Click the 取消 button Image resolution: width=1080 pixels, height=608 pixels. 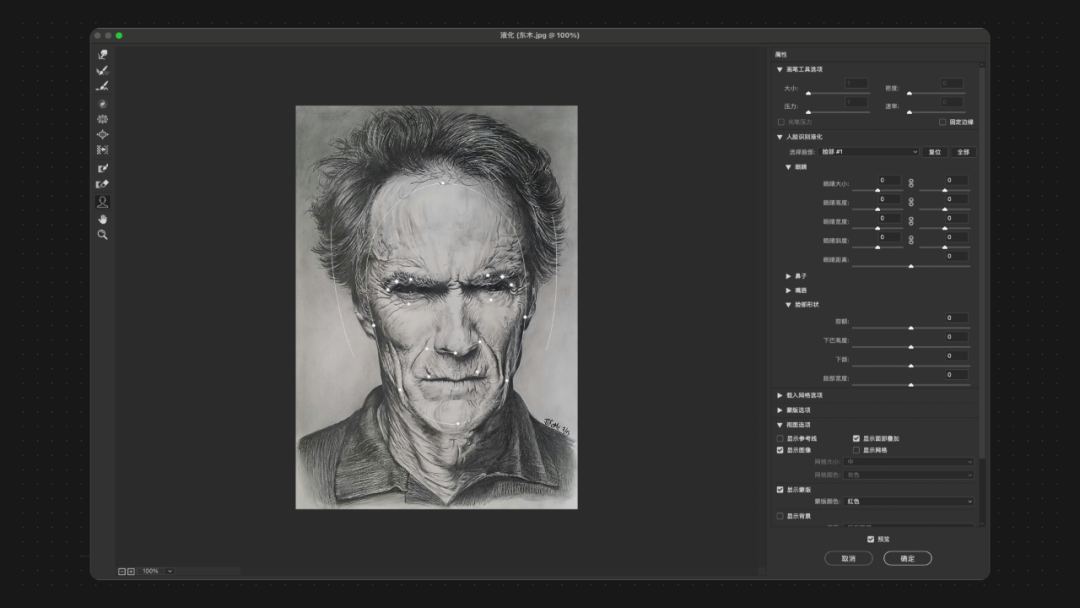tap(848, 558)
